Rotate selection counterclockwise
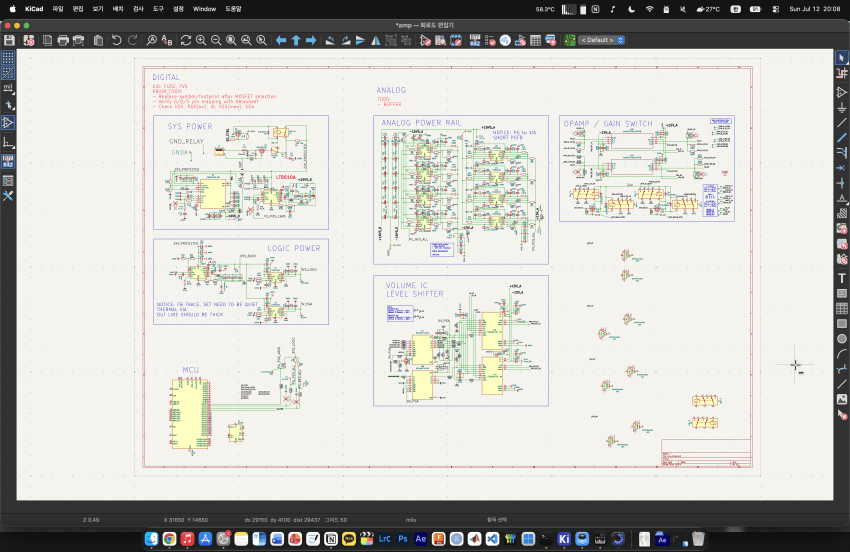850x552 pixels. [330, 40]
